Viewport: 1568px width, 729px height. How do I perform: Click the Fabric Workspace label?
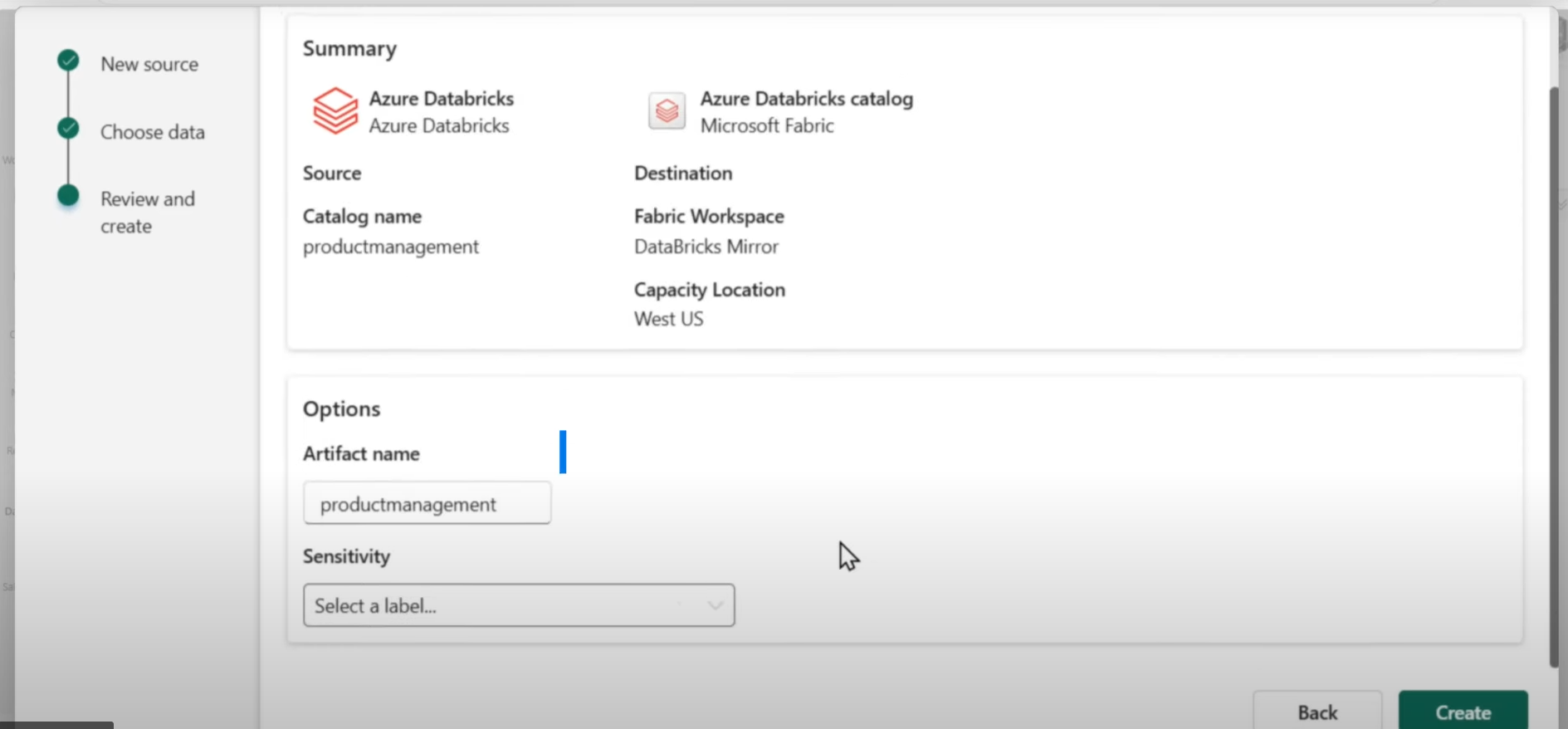[709, 216]
